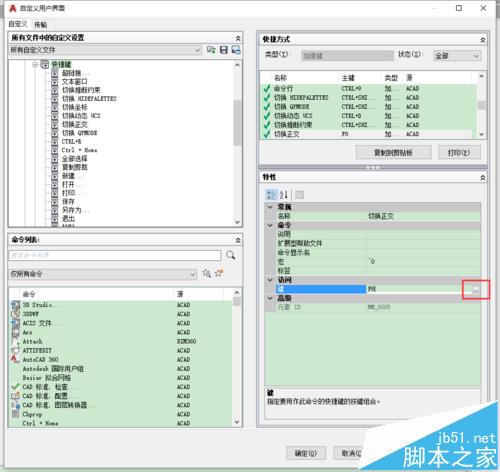This screenshot has width=500, height=472.
Task: Click the save customization files disk icon
Action: [x=224, y=50]
